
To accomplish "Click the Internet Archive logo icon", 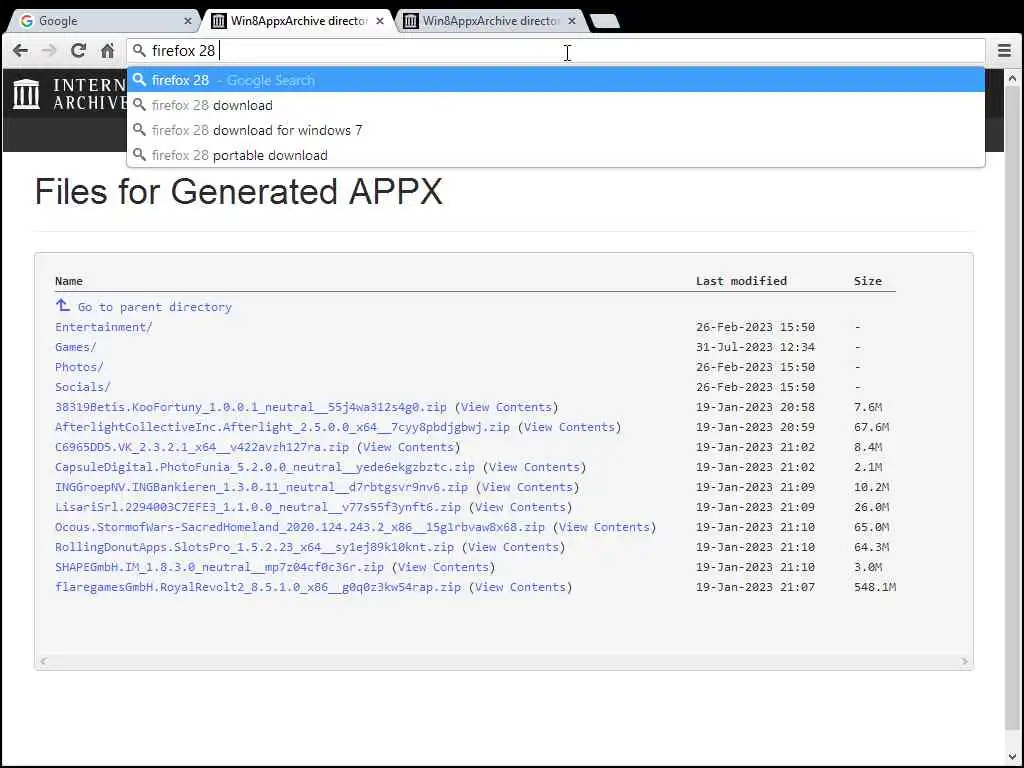I will click(26, 93).
